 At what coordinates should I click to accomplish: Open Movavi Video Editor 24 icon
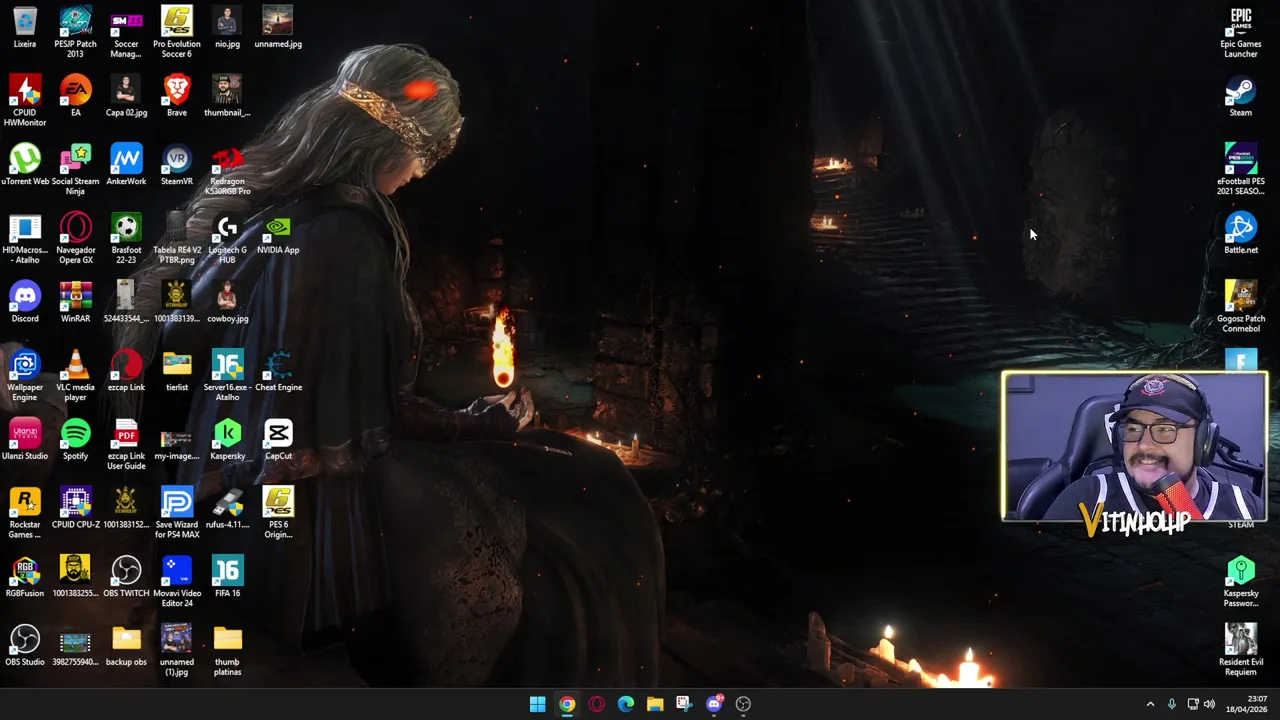pyautogui.click(x=177, y=582)
